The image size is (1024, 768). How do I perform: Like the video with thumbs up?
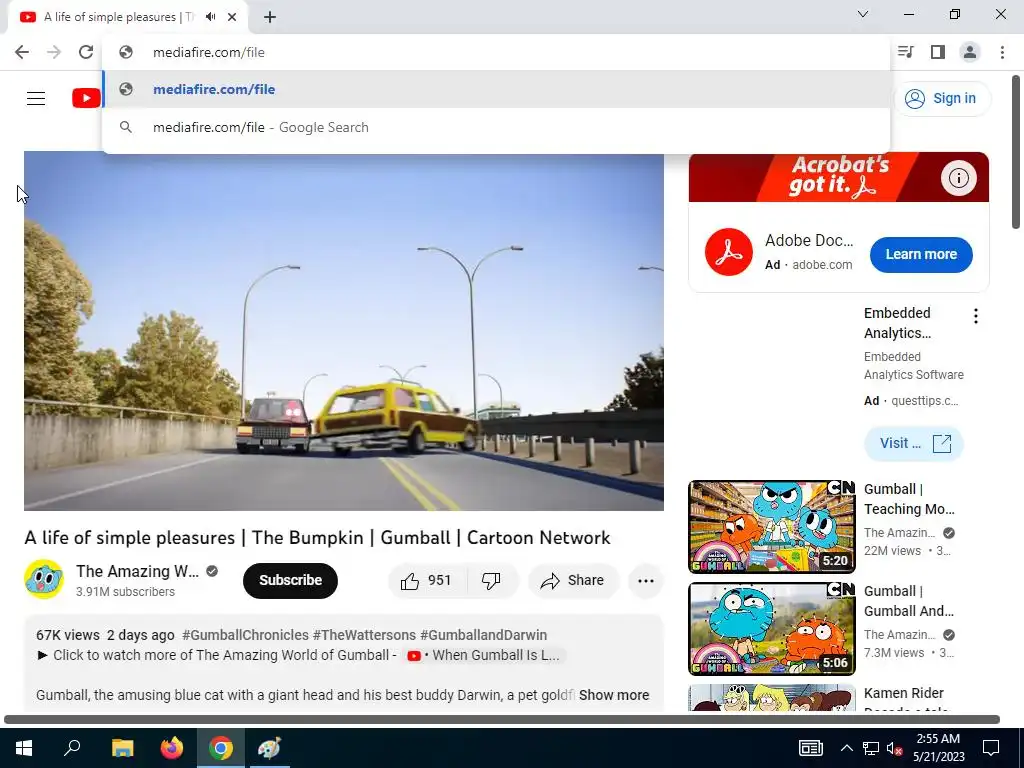pyautogui.click(x=428, y=581)
